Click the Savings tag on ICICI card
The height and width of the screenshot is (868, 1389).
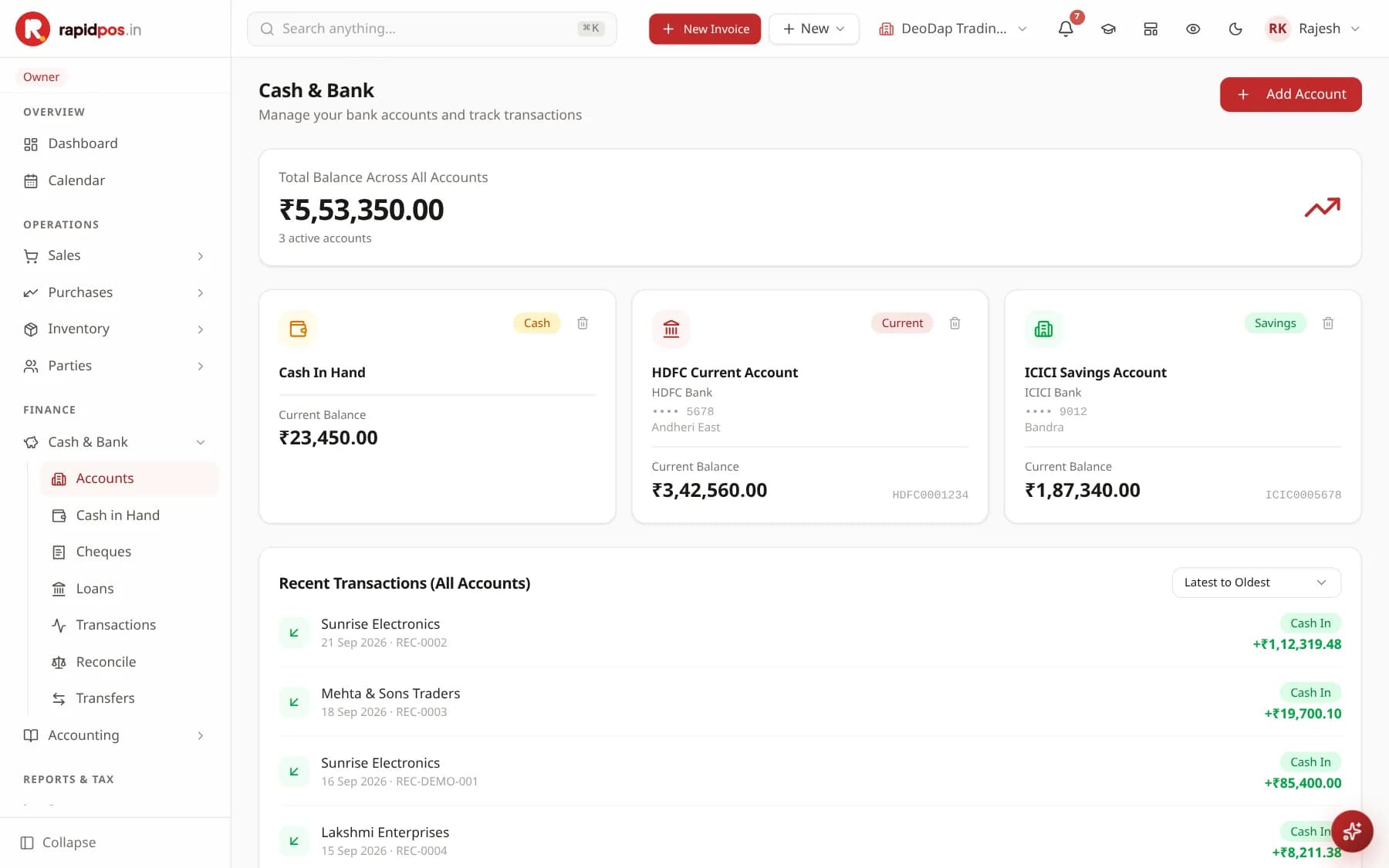pos(1275,323)
